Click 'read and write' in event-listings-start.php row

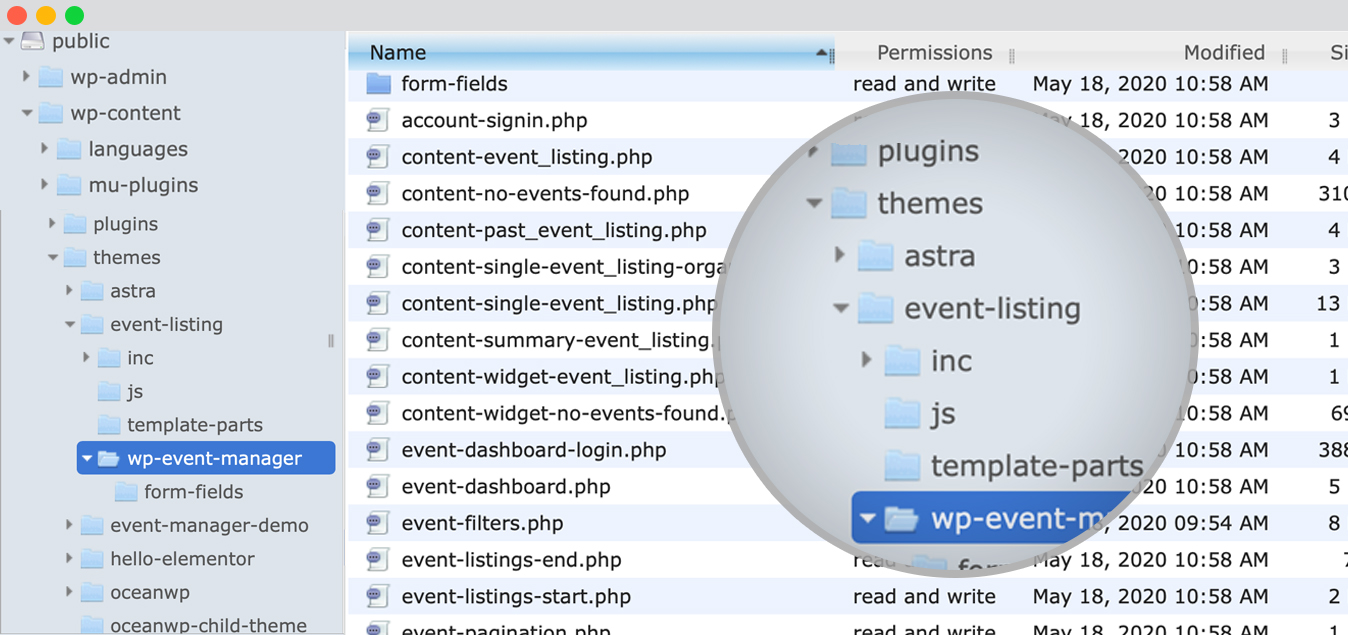(x=924, y=597)
